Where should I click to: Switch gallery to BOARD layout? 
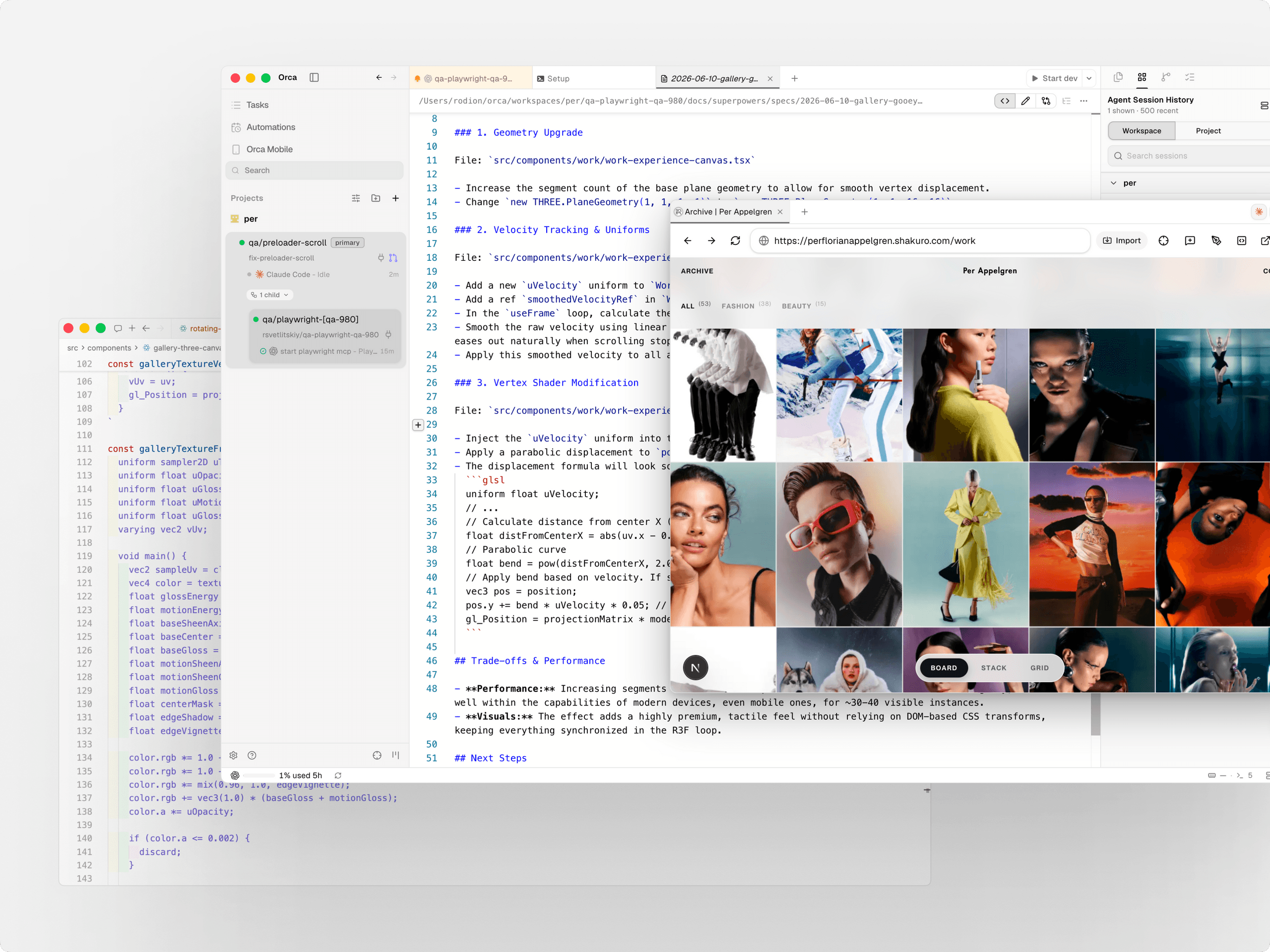coord(943,668)
